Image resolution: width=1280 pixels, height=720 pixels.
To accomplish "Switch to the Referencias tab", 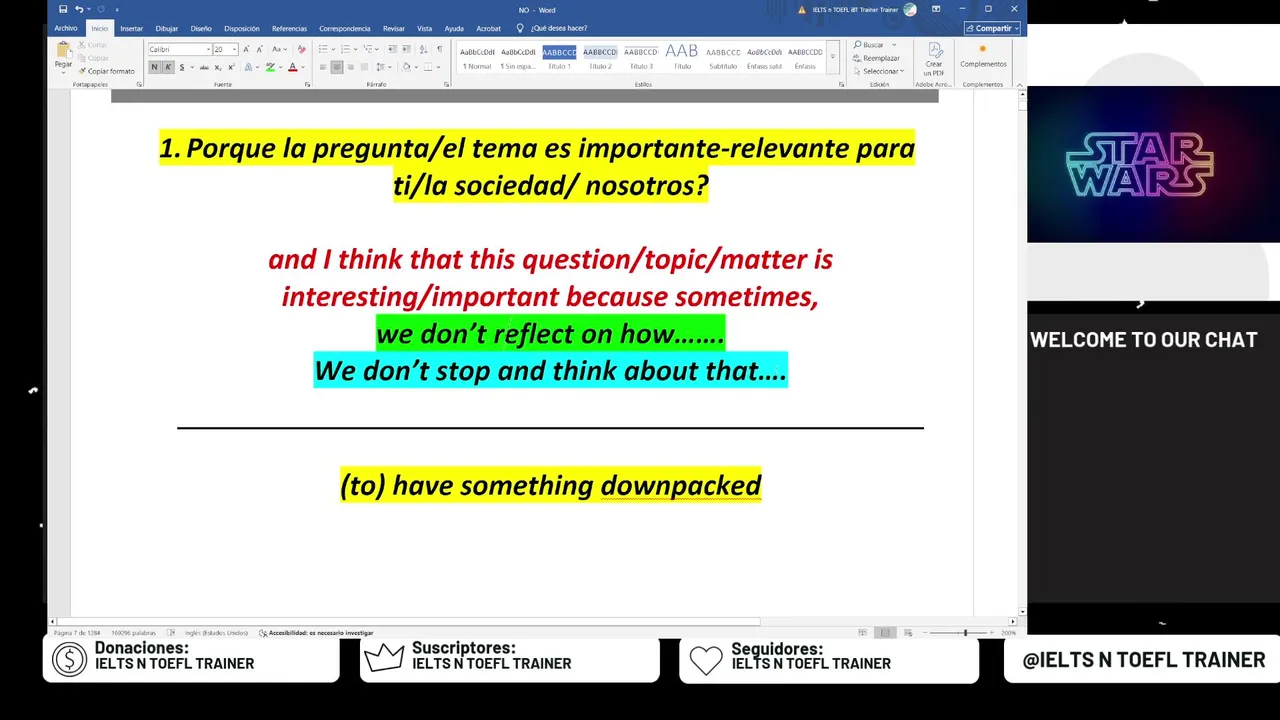I will point(290,28).
